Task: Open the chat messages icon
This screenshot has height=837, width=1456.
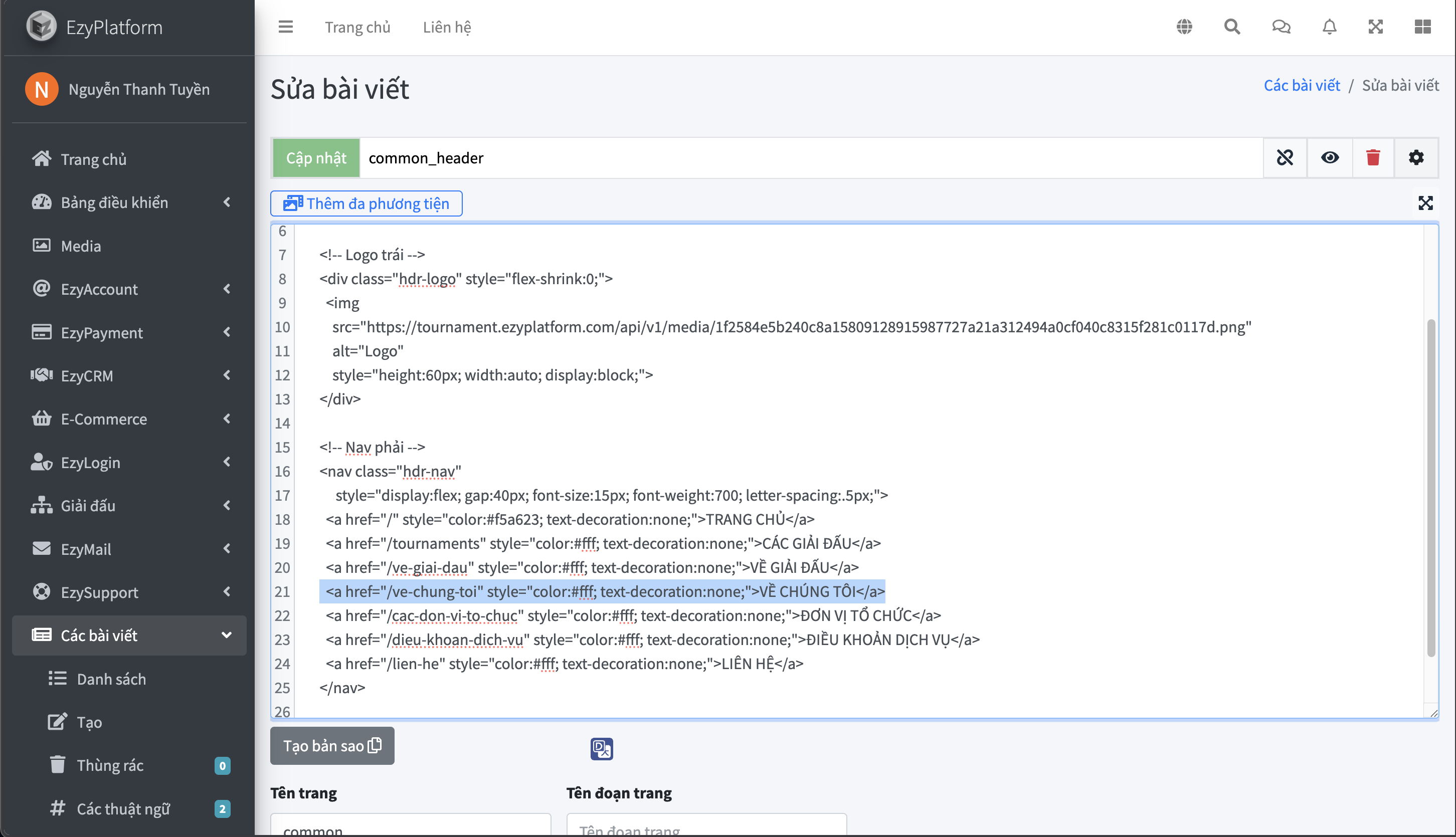Action: tap(1281, 27)
